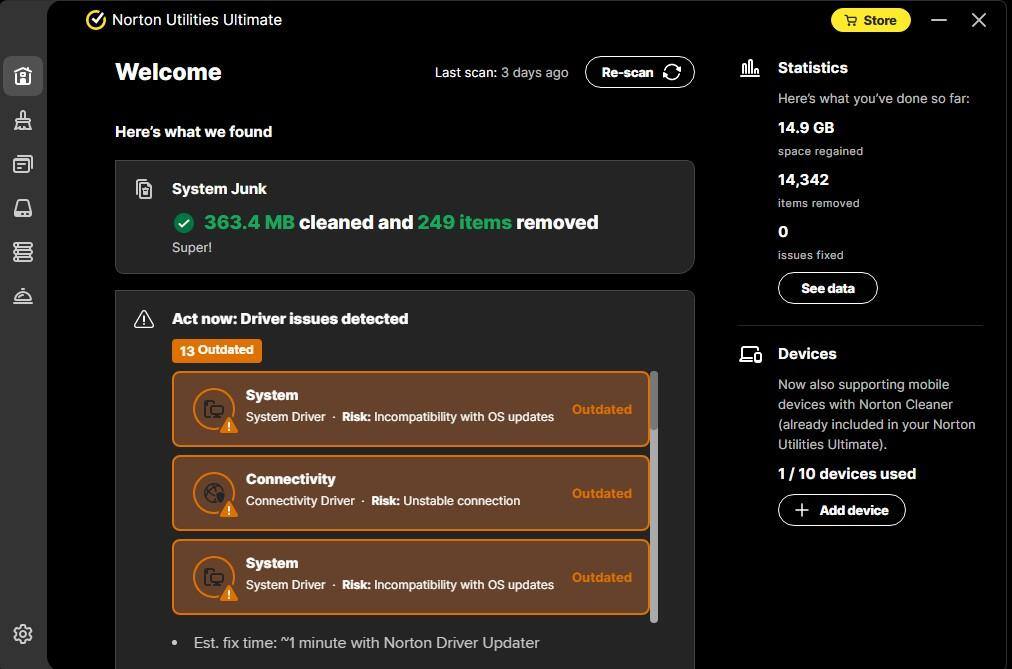The width and height of the screenshot is (1012, 669).
Task: Open the Store from the yellow button
Action: (870, 20)
